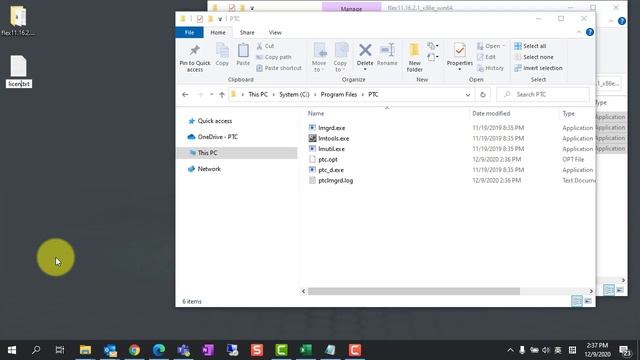Go up to the Program Files folder
This screenshot has height=360, width=640.
tap(222, 95)
